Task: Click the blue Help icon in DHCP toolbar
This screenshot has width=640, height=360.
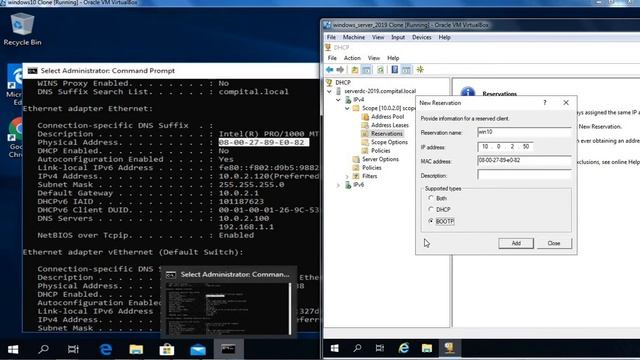Action: tap(395, 70)
